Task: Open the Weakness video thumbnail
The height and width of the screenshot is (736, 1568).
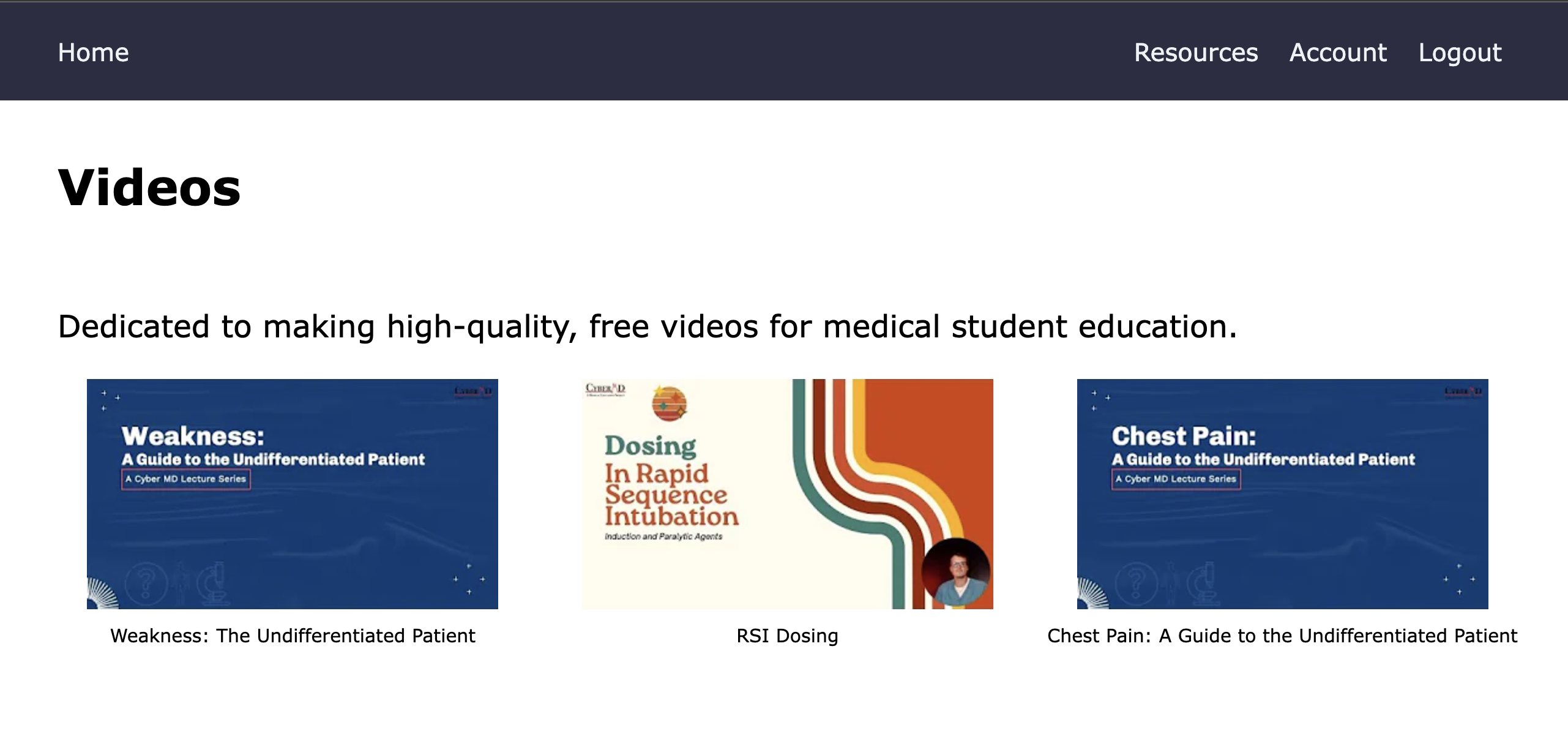Action: (292, 494)
